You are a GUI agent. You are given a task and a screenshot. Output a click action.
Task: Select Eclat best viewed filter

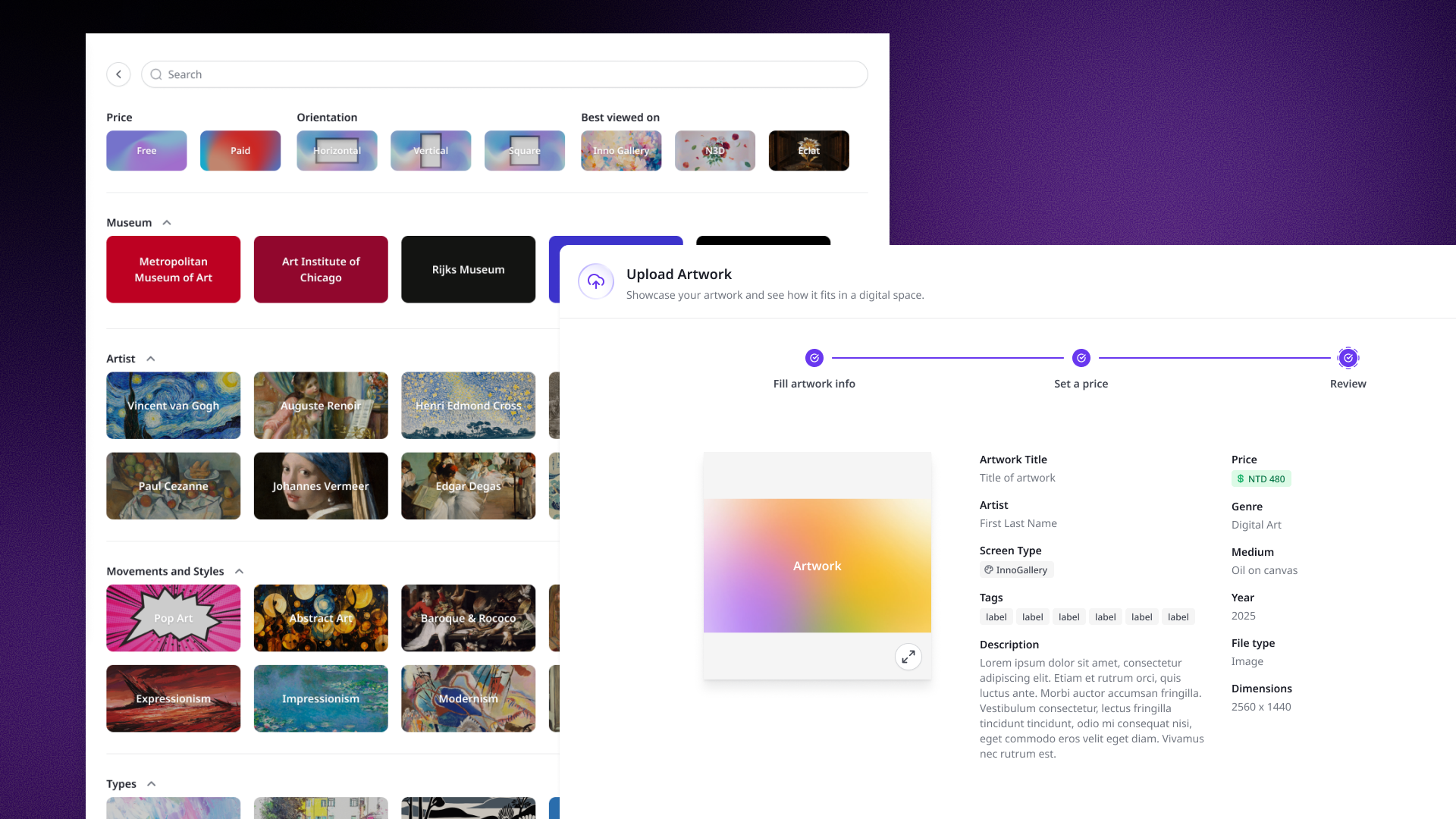pyautogui.click(x=809, y=151)
